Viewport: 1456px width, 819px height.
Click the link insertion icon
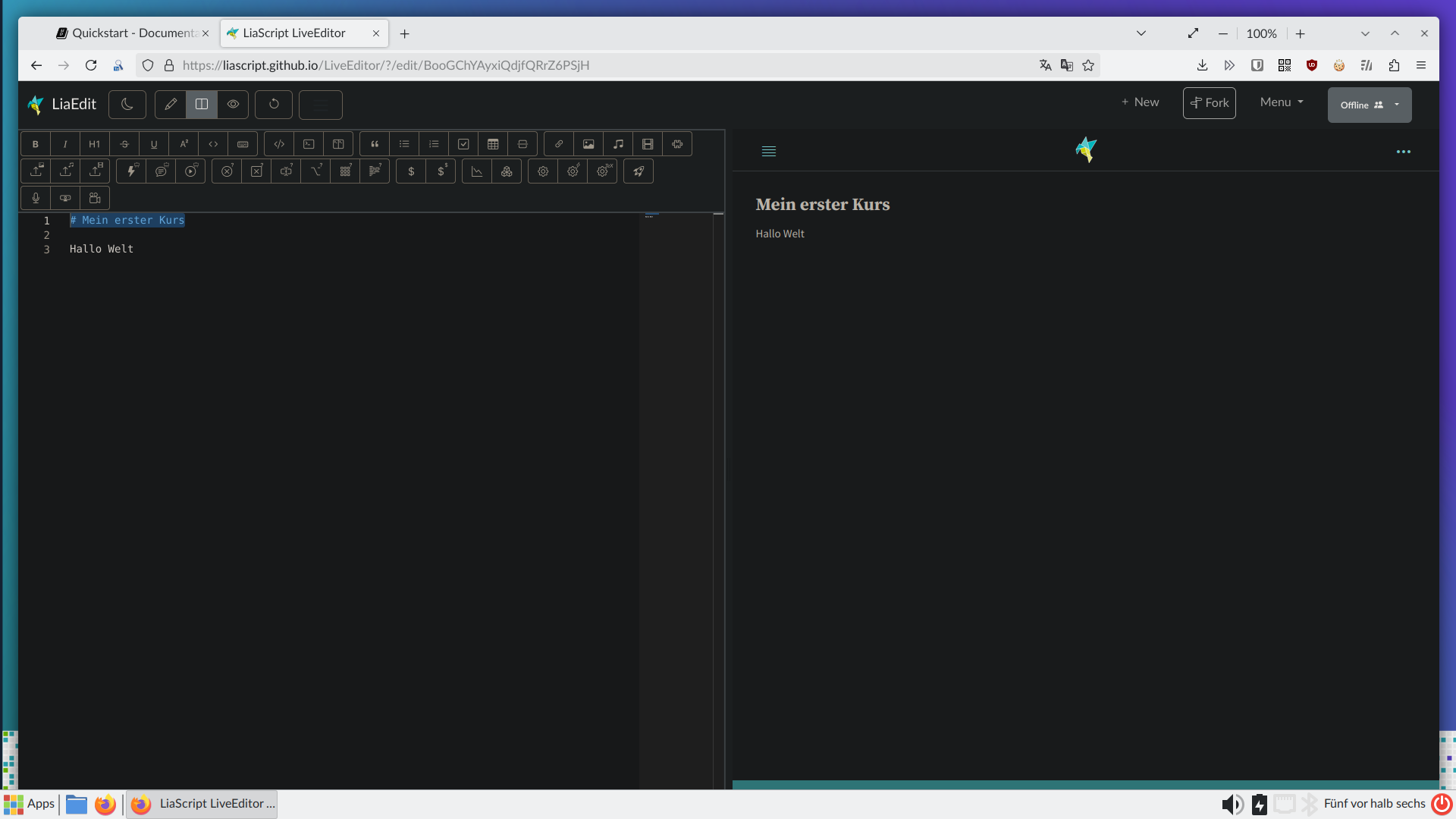pos(558,143)
